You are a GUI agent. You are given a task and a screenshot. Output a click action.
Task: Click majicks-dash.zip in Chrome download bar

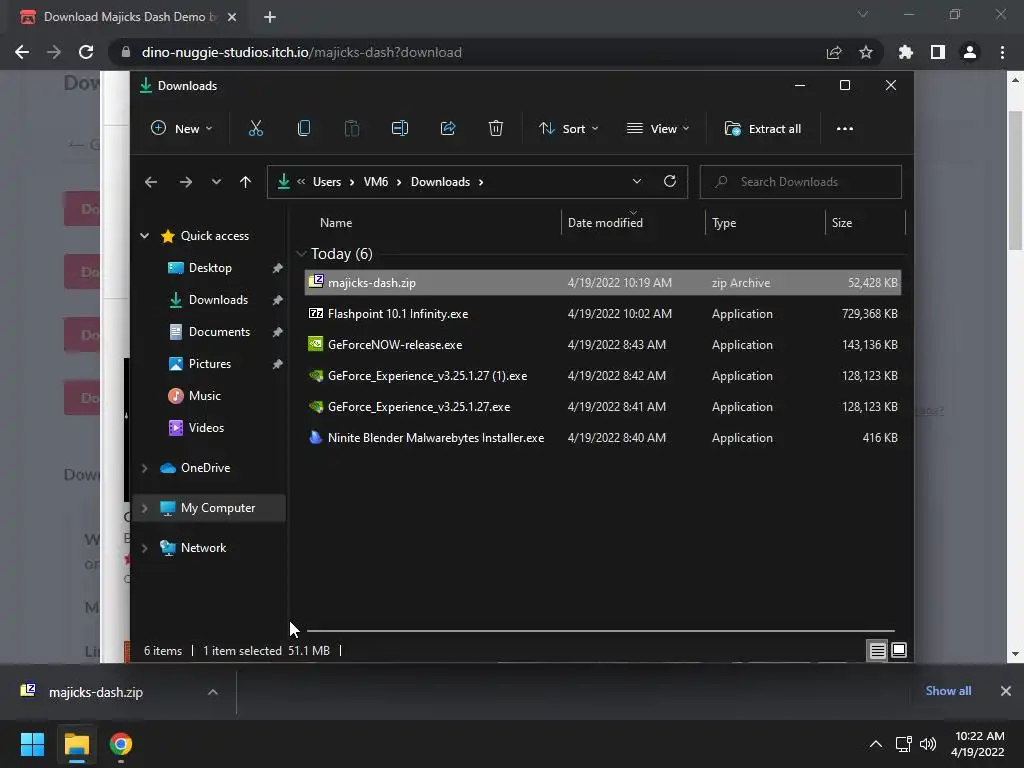coord(95,692)
